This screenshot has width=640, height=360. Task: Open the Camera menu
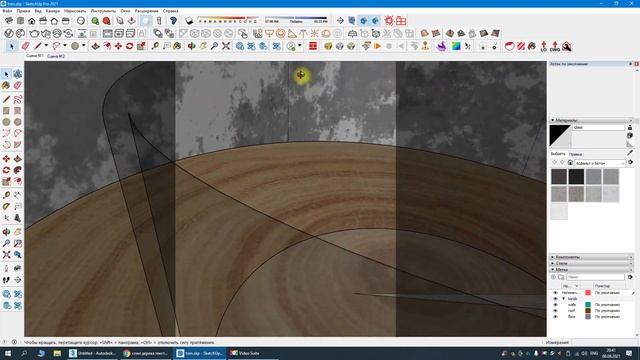(x=53, y=11)
